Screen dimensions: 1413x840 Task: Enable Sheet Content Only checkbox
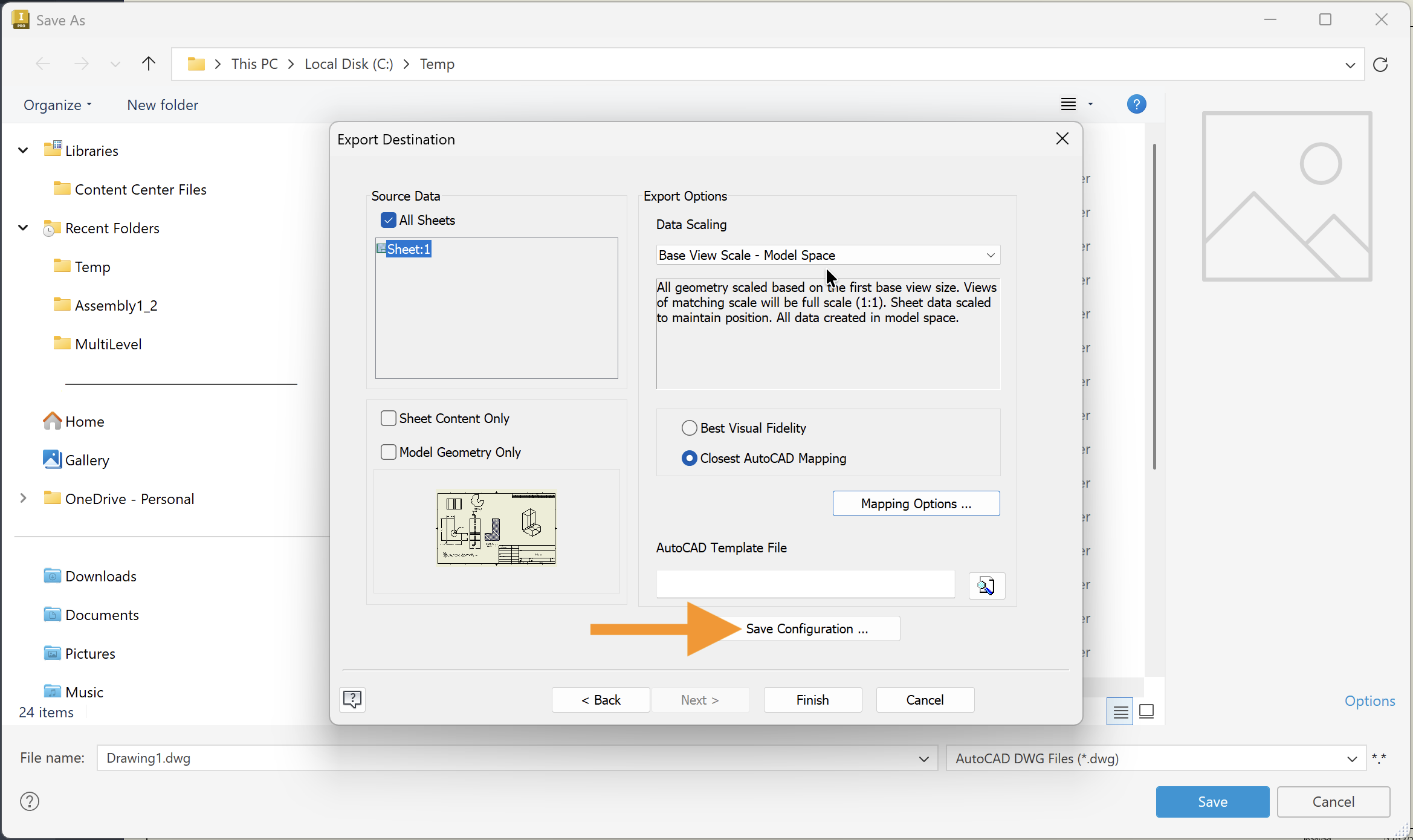pyautogui.click(x=388, y=418)
